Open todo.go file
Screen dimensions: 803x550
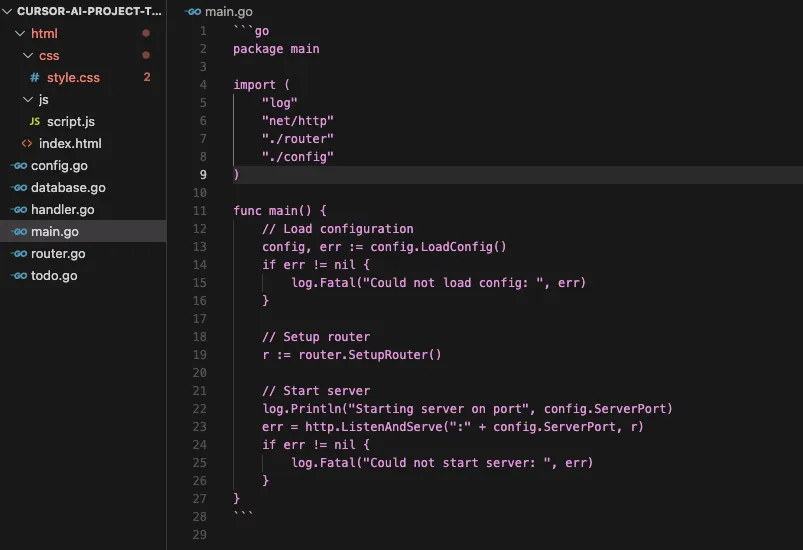54,276
